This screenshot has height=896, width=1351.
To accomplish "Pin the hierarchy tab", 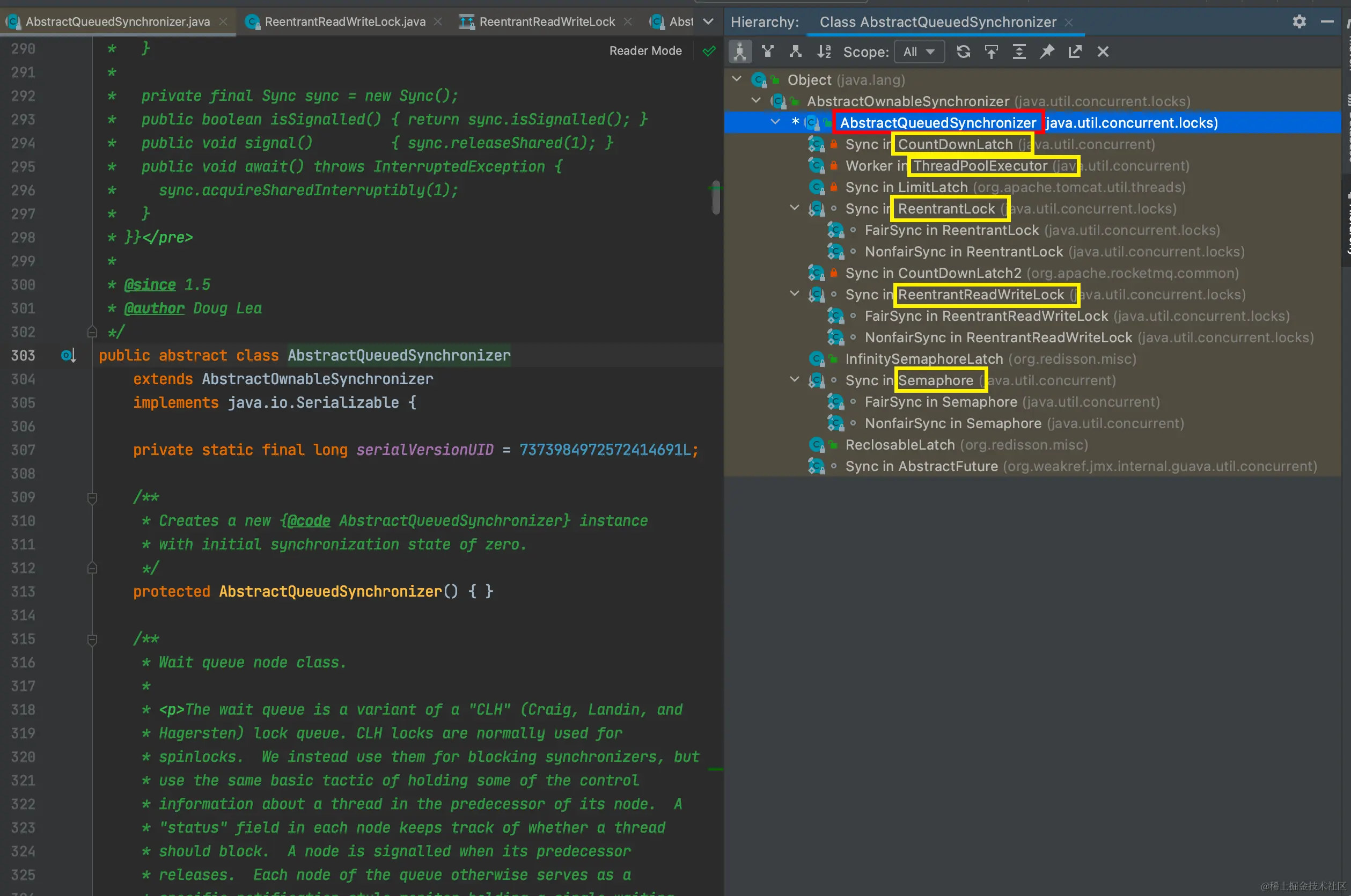I will click(1047, 52).
